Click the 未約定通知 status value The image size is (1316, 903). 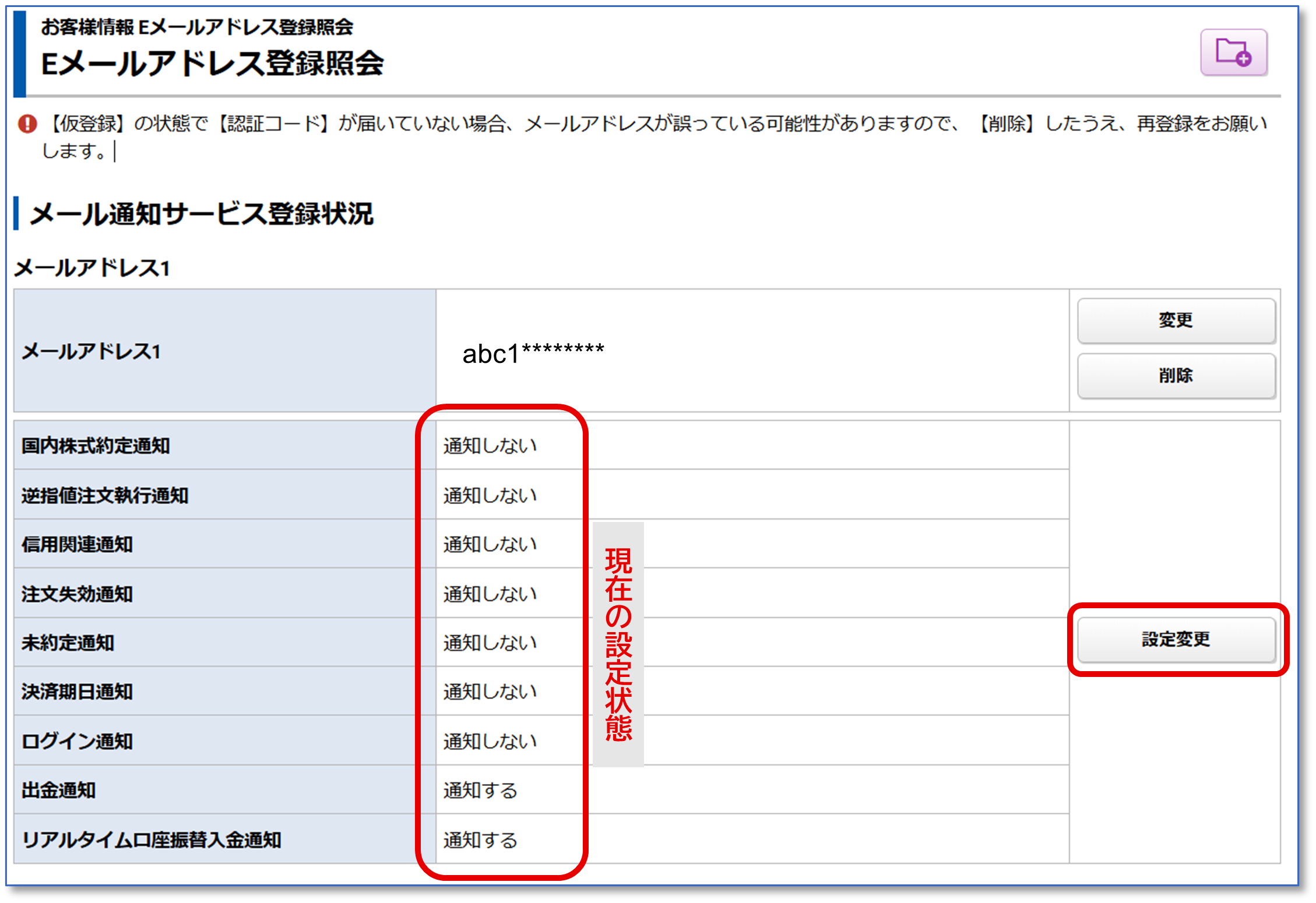tap(490, 643)
